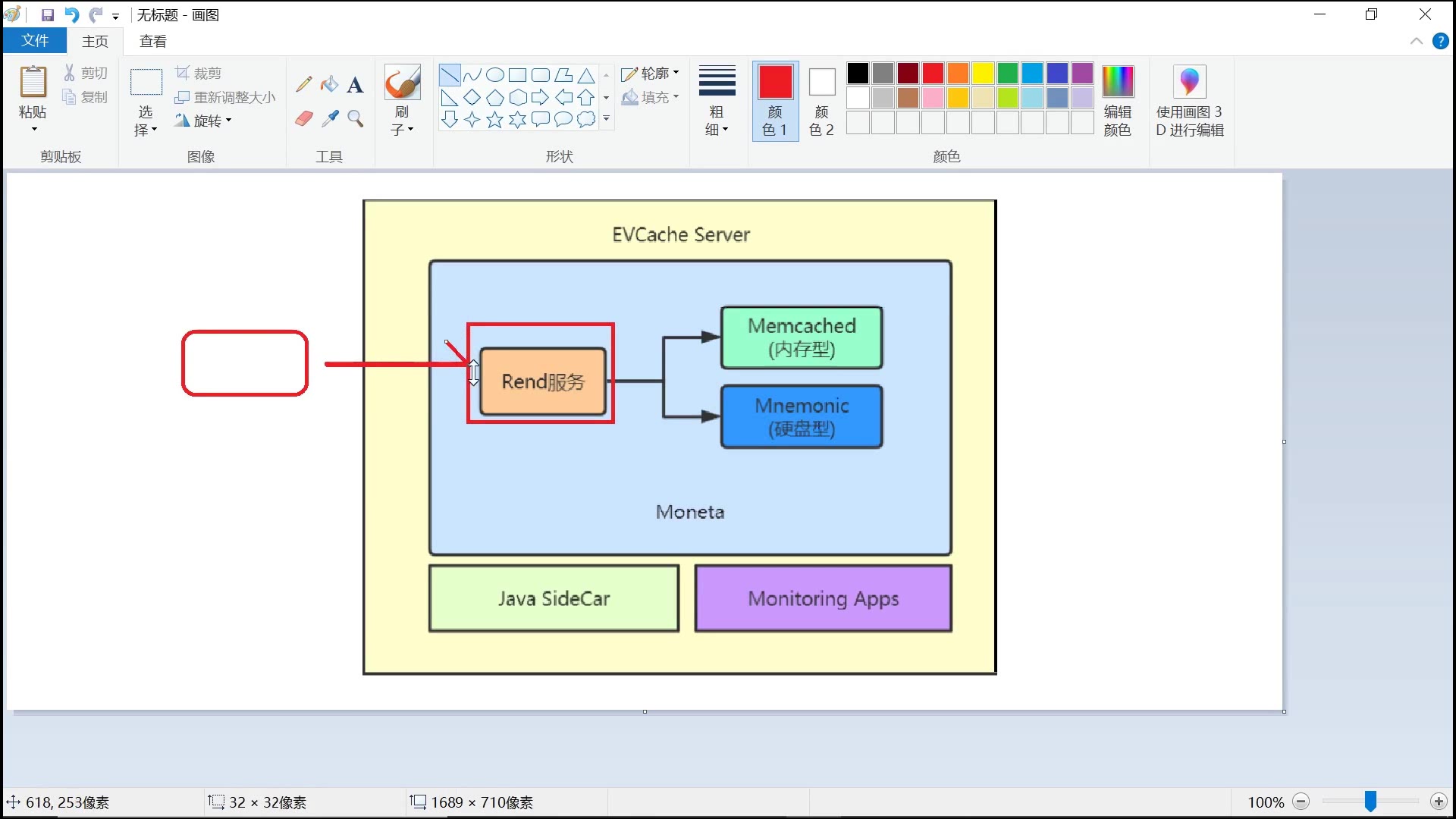The image size is (1456, 819).
Task: Open the Outline dropdown
Action: (x=650, y=73)
